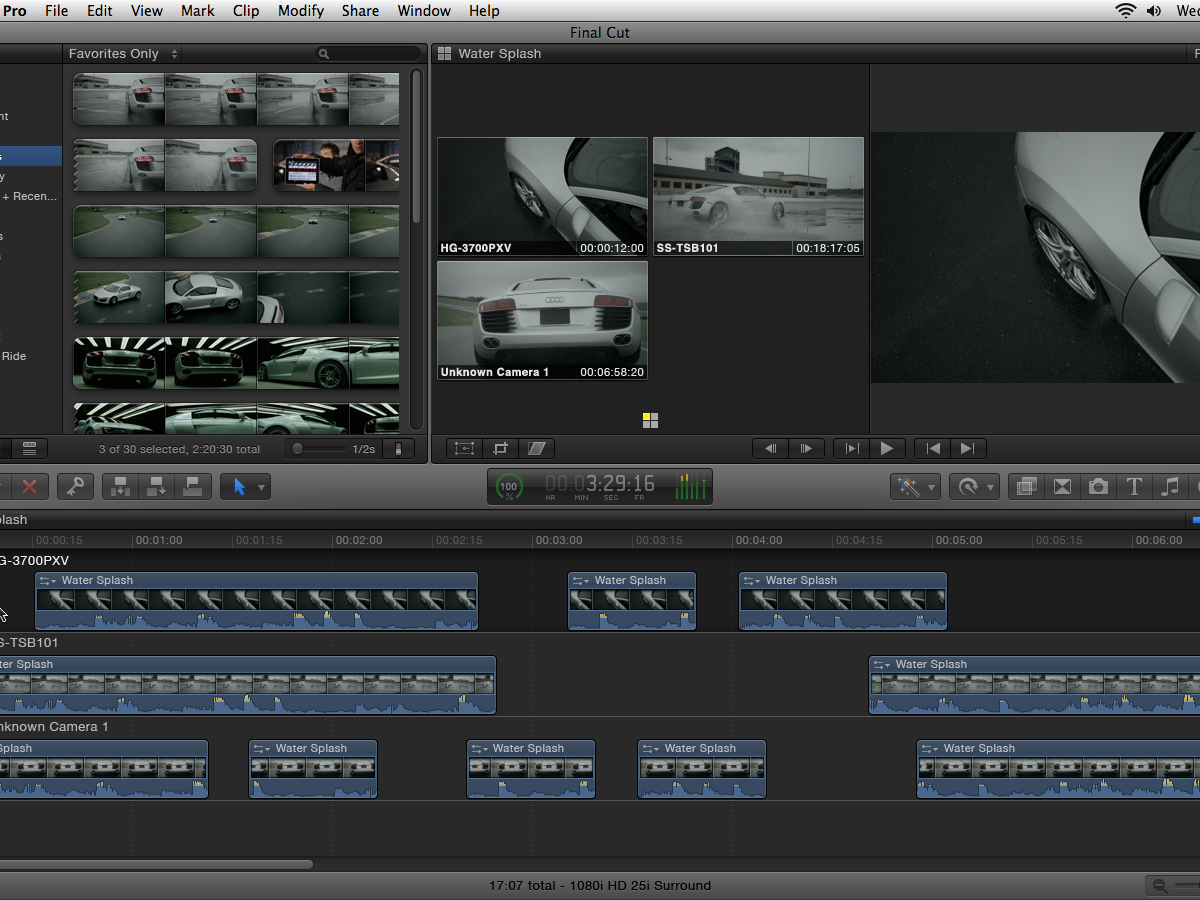Open the Enhancements dropdown arrow
Screen dimensions: 1200x900
click(x=932, y=488)
